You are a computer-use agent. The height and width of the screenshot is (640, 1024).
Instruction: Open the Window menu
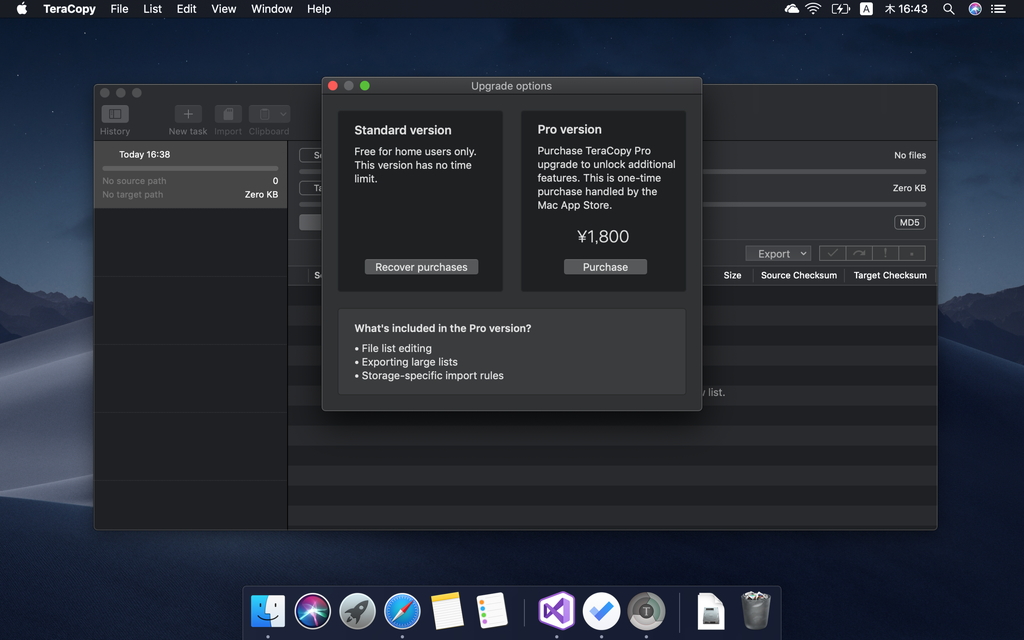pyautogui.click(x=272, y=8)
